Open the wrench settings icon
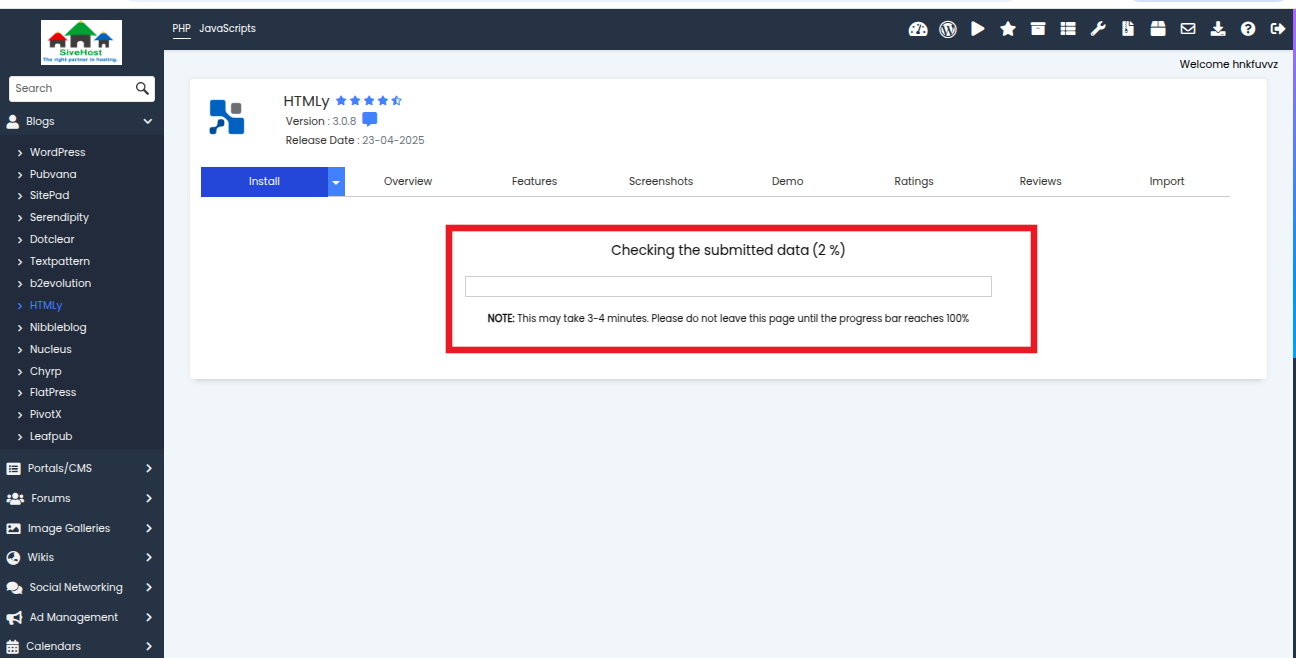 1098,29
